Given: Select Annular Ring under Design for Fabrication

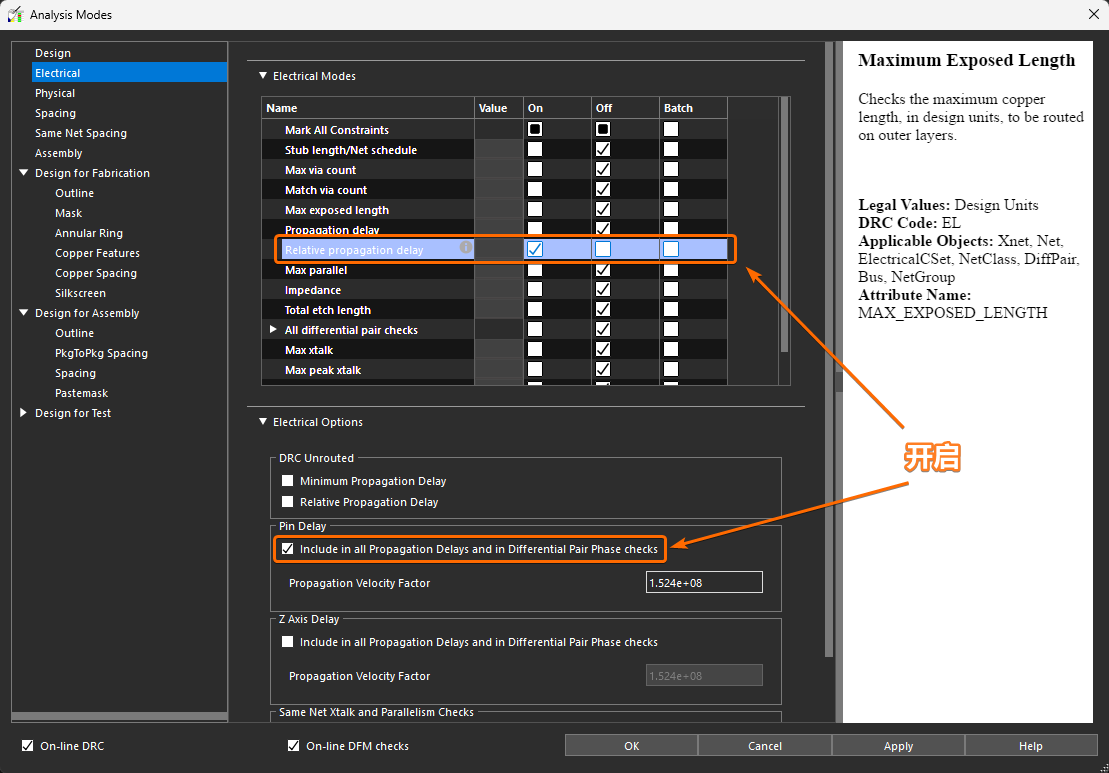Looking at the screenshot, I should click(x=89, y=233).
